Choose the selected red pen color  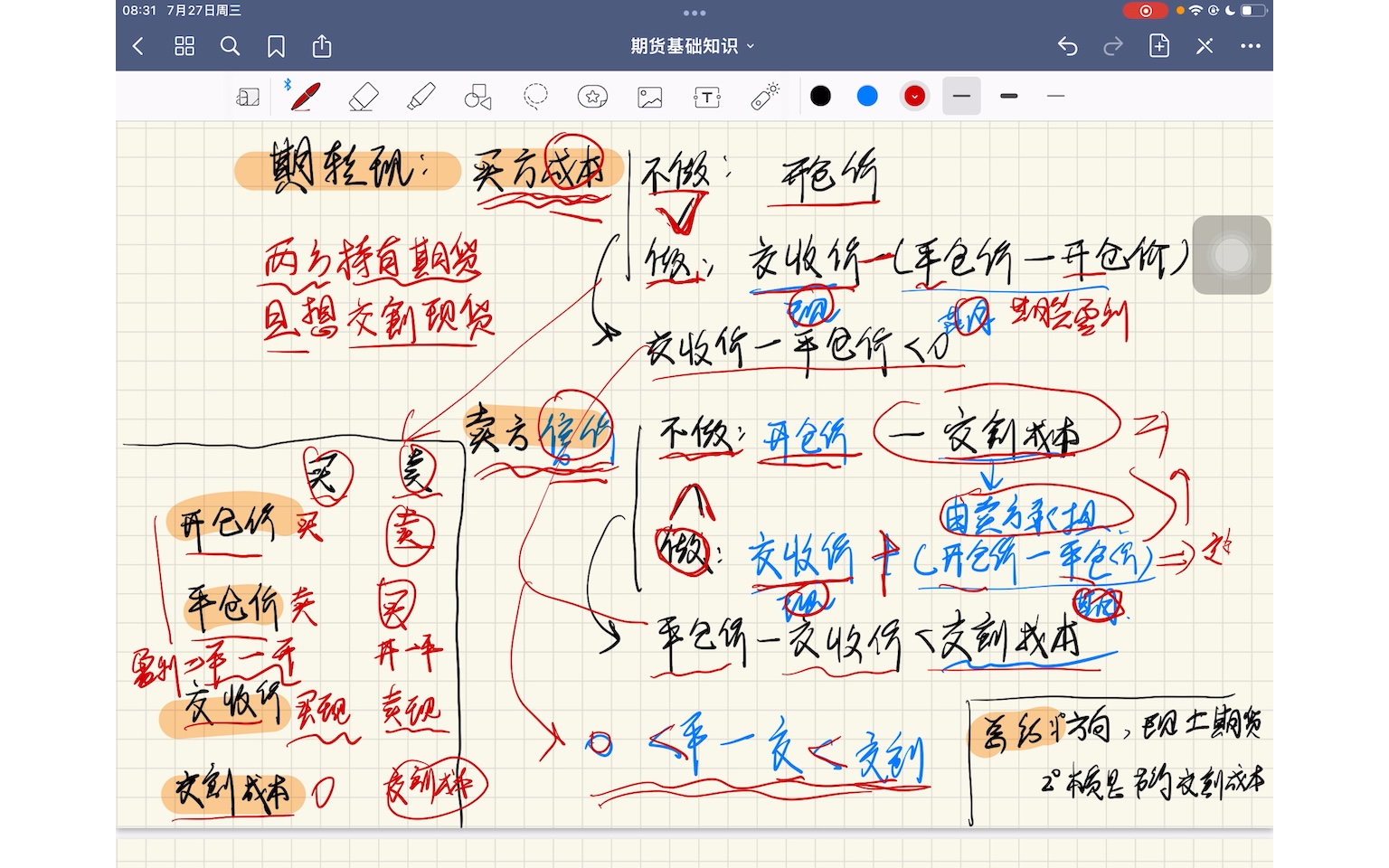[x=915, y=96]
